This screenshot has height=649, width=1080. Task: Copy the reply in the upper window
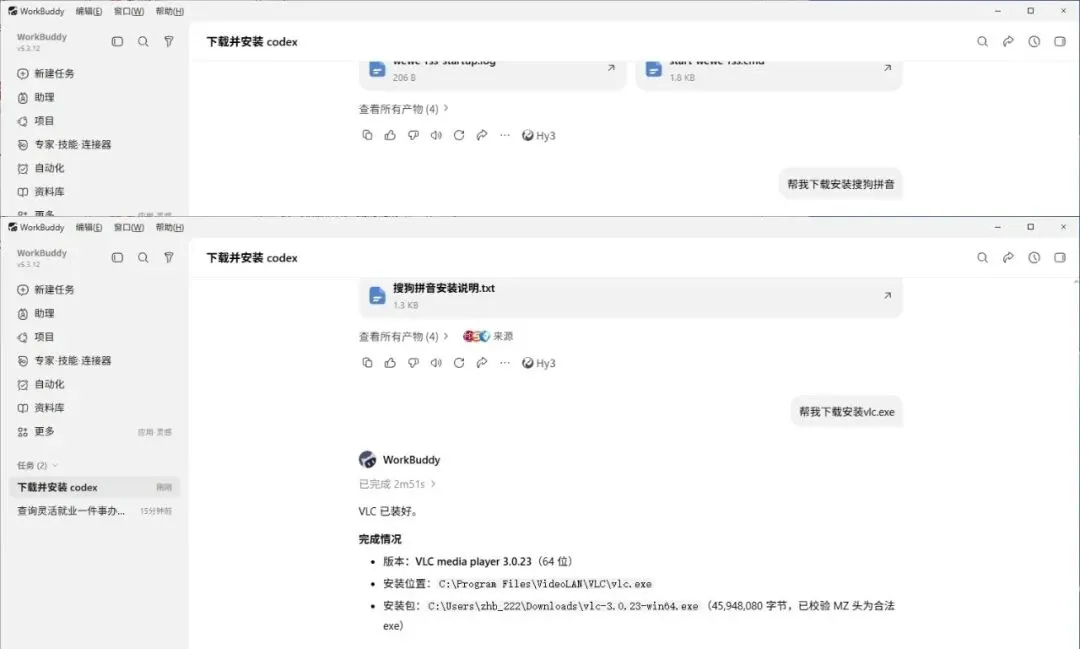tap(367, 135)
